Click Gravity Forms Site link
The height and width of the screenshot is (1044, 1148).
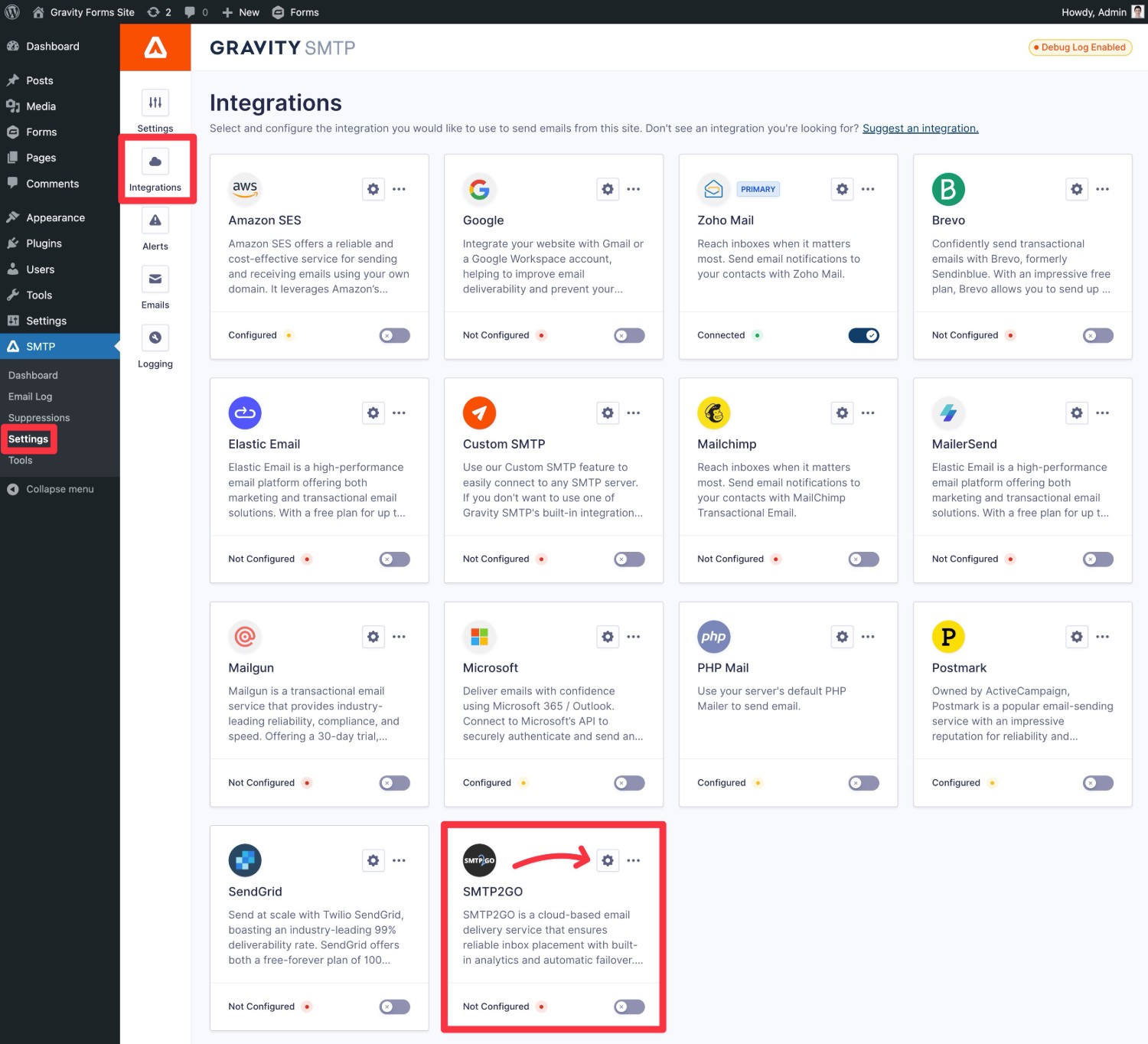(x=83, y=12)
